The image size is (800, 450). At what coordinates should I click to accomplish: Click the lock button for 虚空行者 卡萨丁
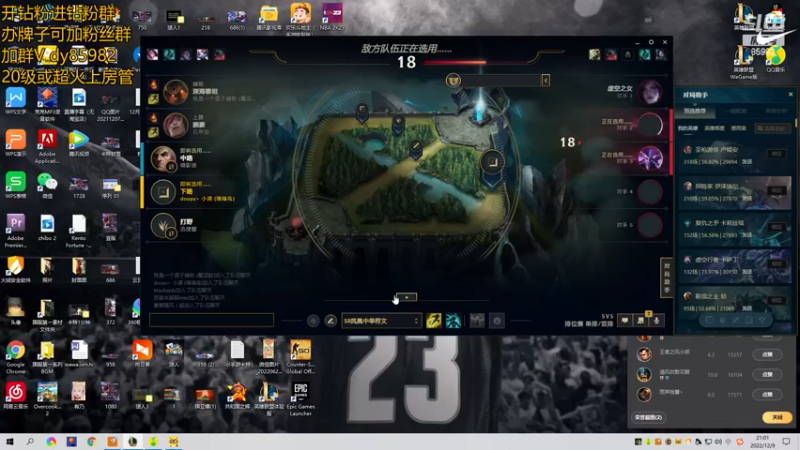click(x=777, y=264)
